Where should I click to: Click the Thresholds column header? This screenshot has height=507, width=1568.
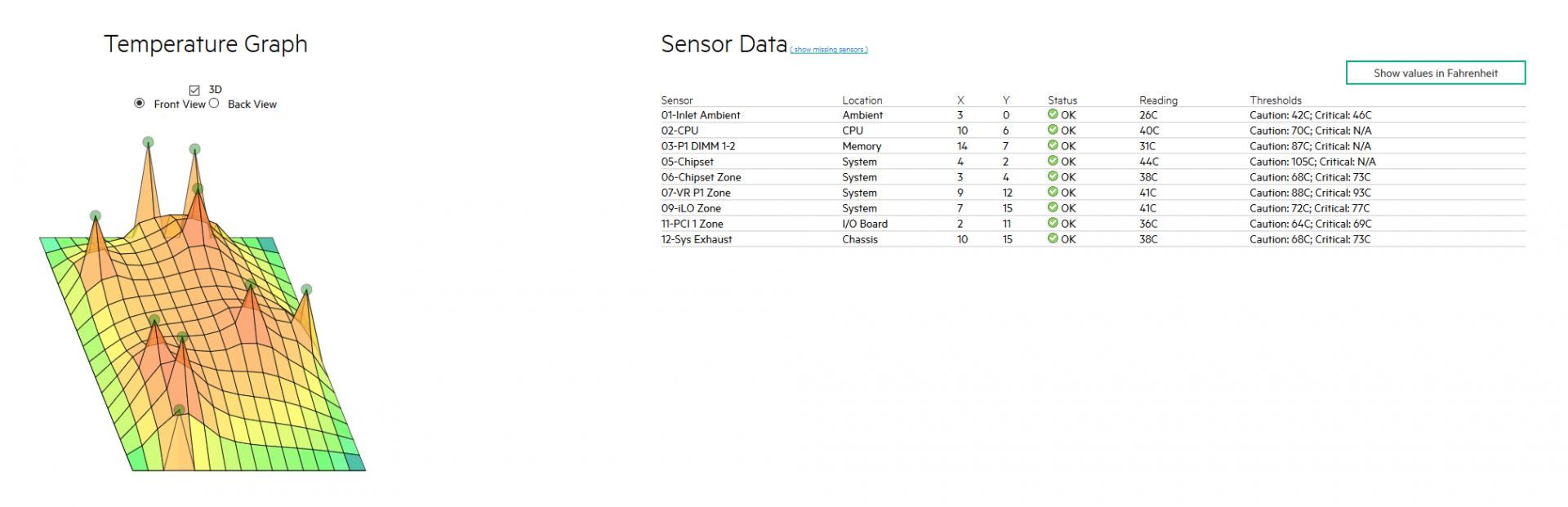[x=1275, y=100]
